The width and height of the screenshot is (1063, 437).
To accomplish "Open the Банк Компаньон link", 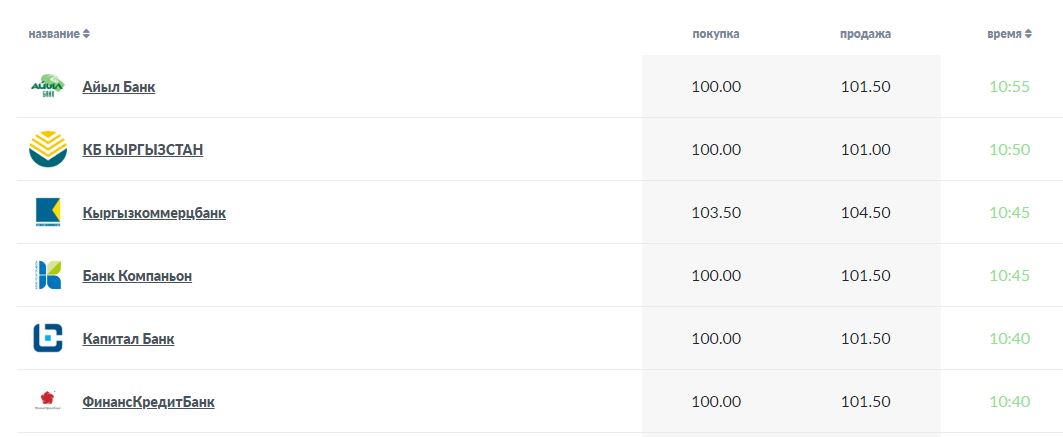I will pyautogui.click(x=137, y=276).
